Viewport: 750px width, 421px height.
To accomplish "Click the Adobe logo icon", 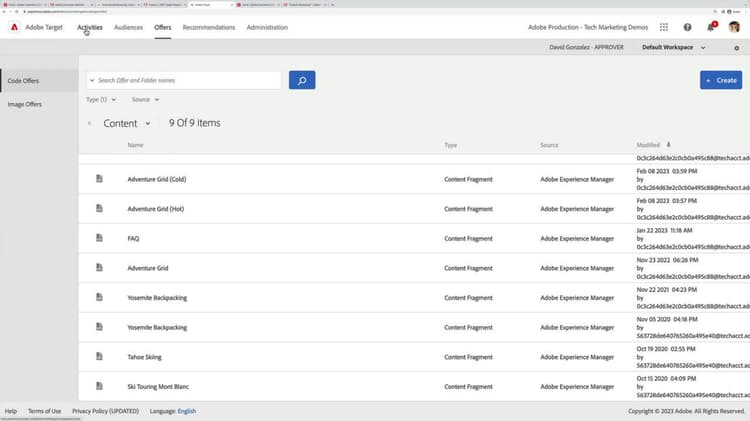I will [14, 27].
